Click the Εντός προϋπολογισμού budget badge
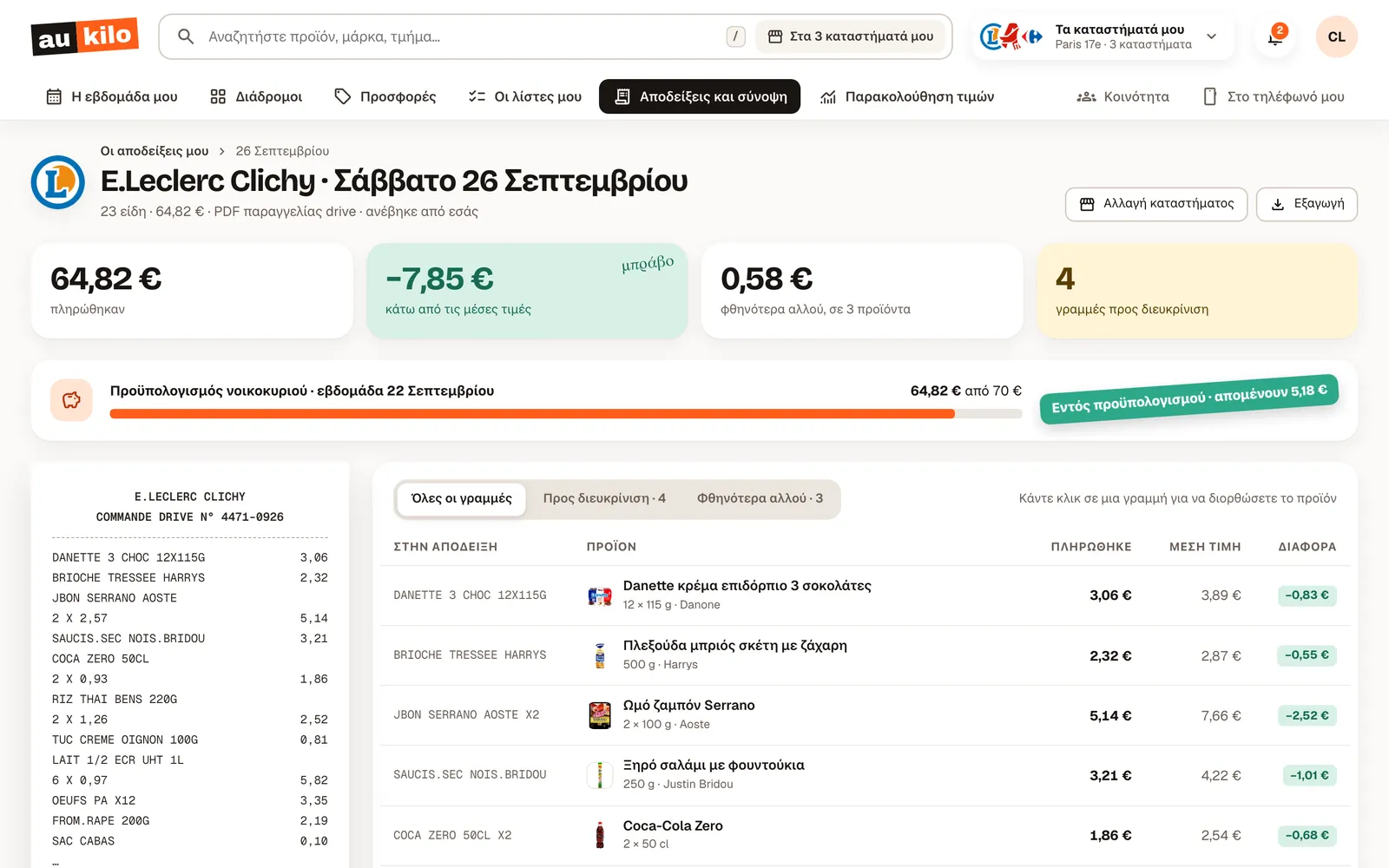Viewport: 1389px width, 868px height. pyautogui.click(x=1189, y=400)
